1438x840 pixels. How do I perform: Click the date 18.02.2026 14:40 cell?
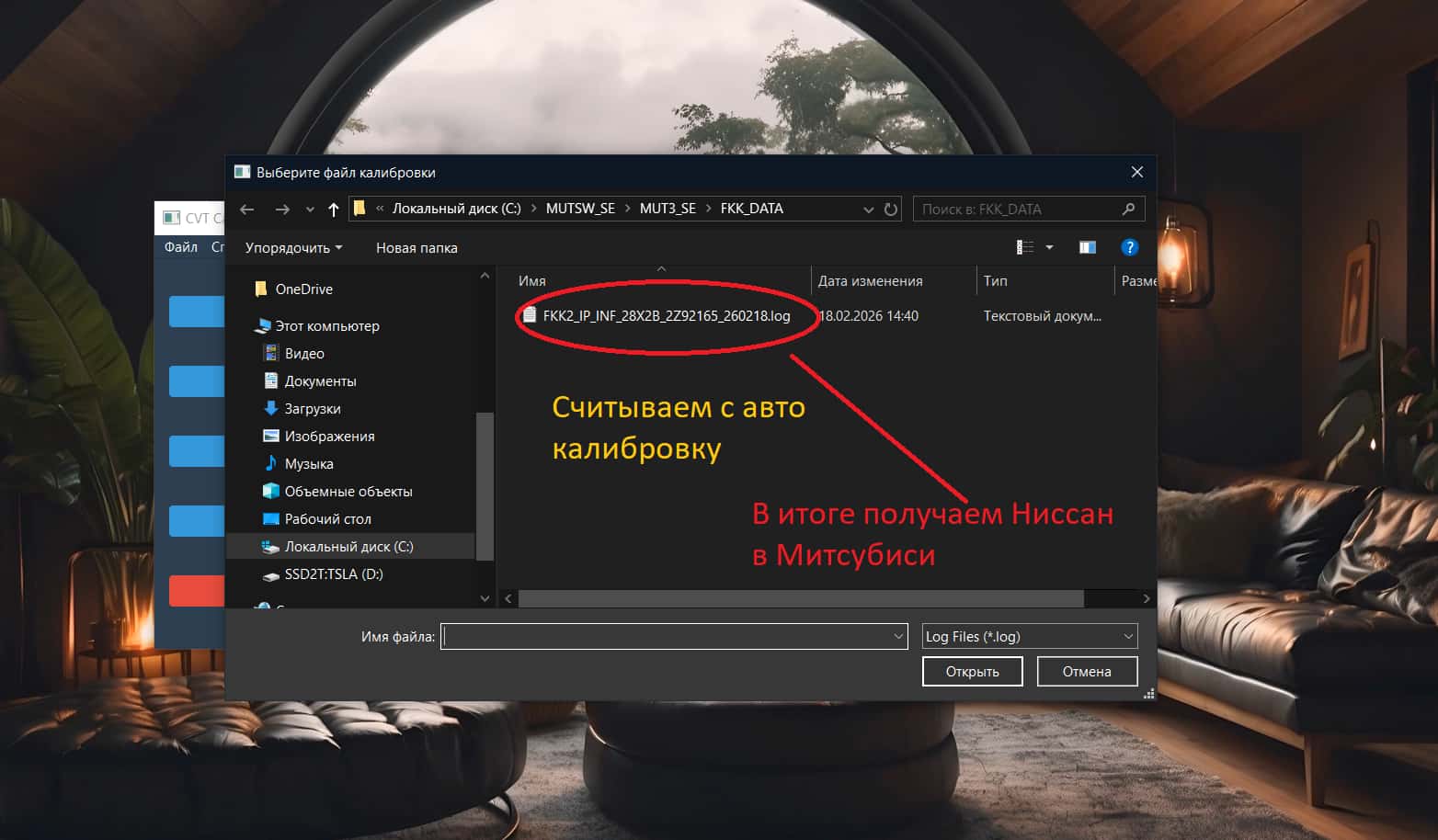tap(868, 316)
